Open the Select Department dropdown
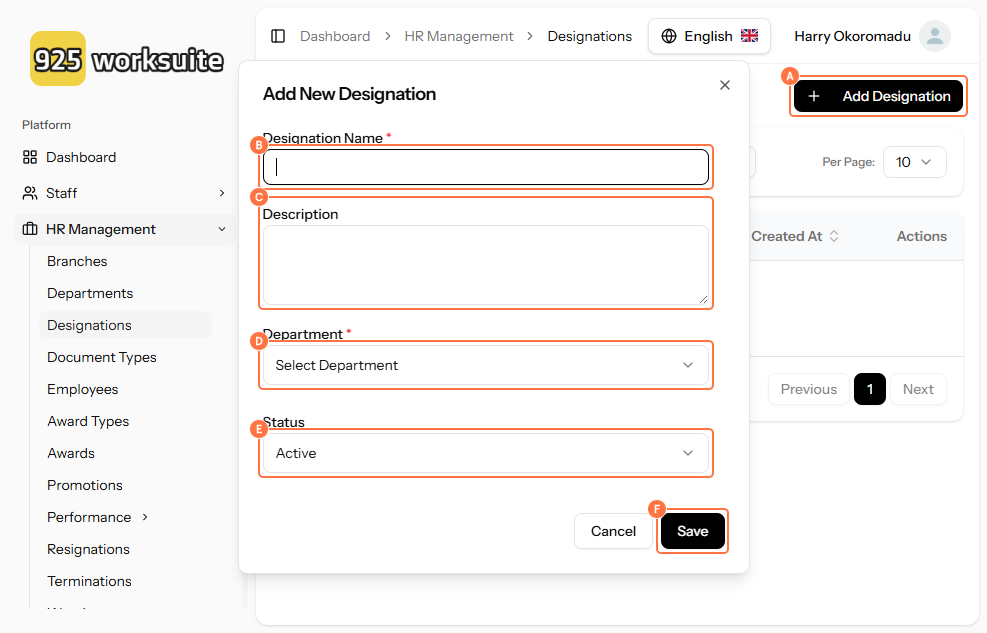 click(486, 365)
